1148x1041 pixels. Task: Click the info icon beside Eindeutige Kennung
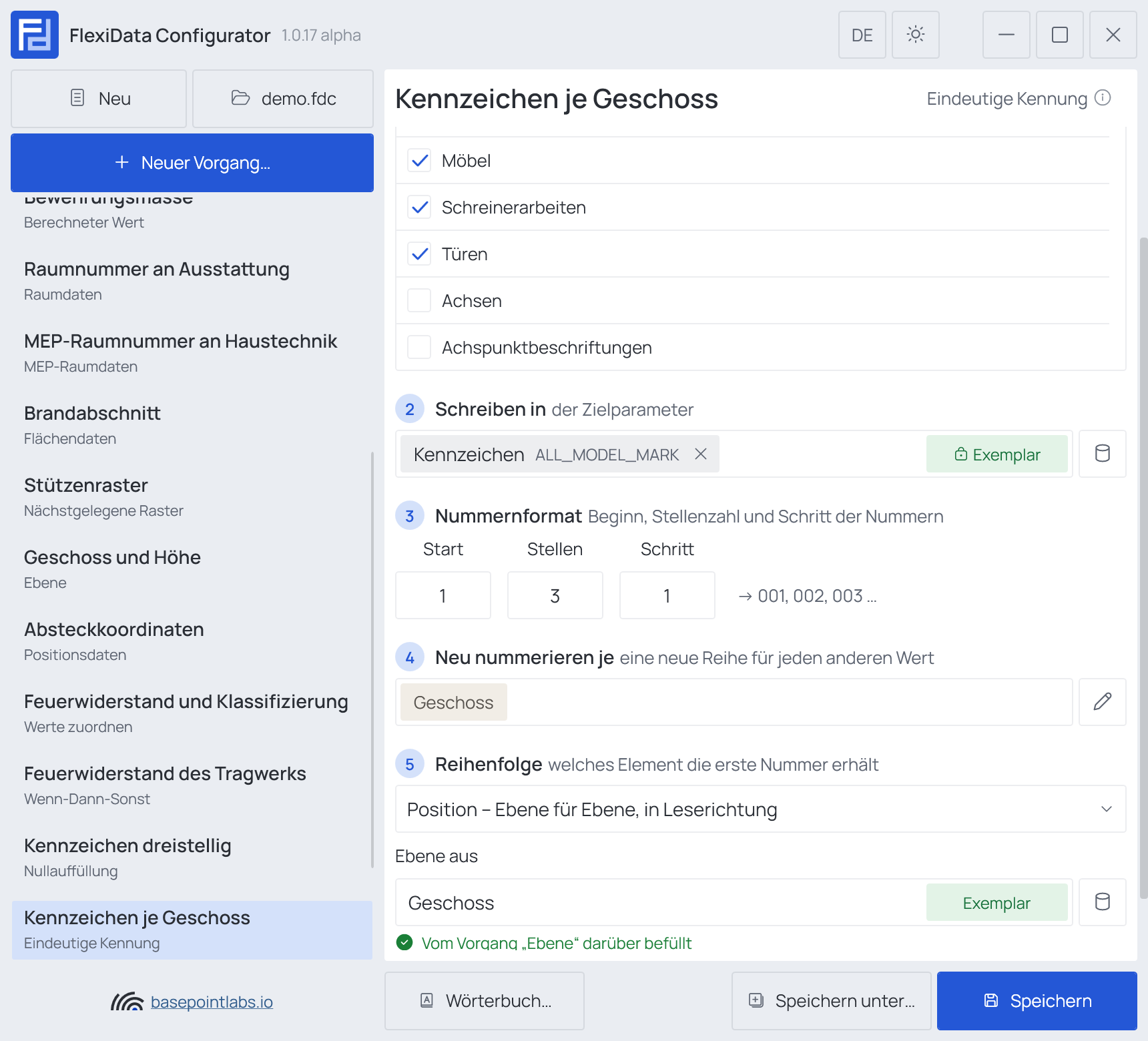click(x=1103, y=98)
